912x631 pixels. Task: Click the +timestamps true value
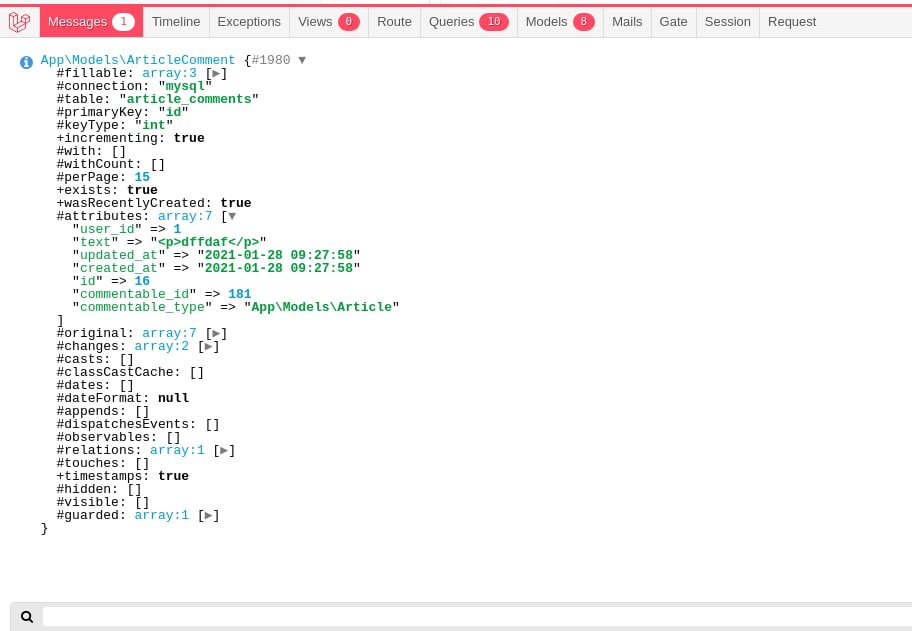click(x=173, y=476)
